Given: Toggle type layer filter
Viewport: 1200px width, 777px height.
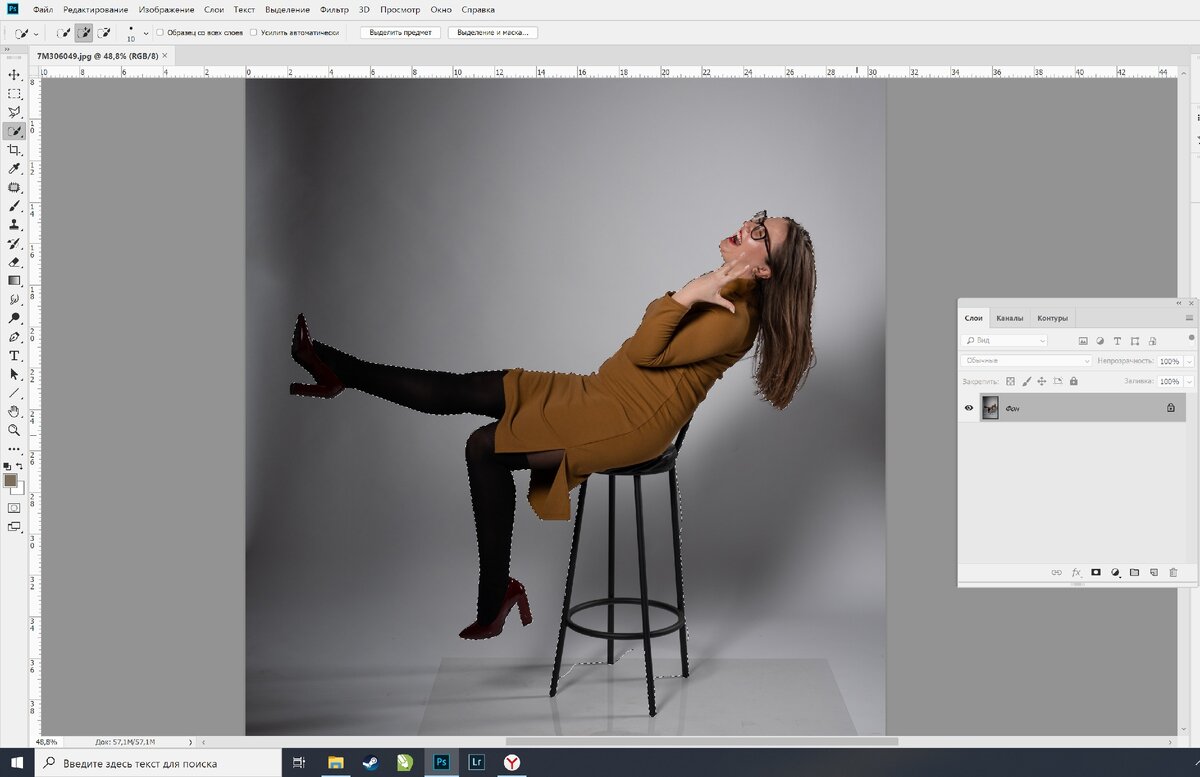Looking at the screenshot, I should [x=1118, y=341].
